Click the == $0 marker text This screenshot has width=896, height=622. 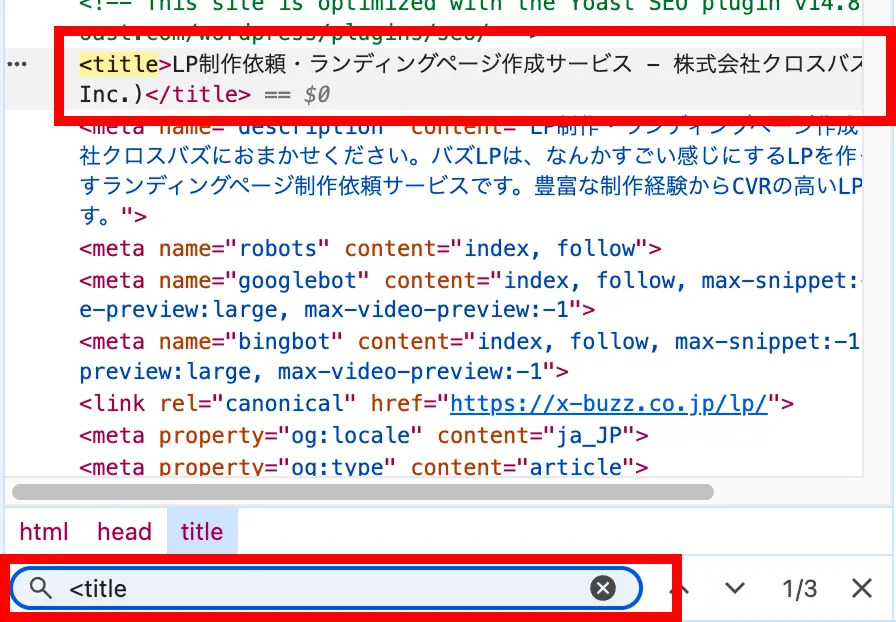[x=297, y=94]
